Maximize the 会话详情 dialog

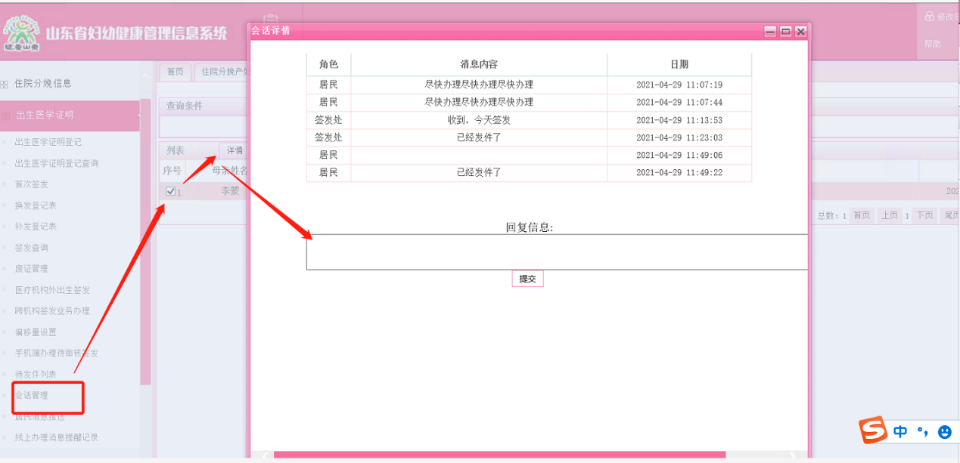pyautogui.click(x=786, y=31)
